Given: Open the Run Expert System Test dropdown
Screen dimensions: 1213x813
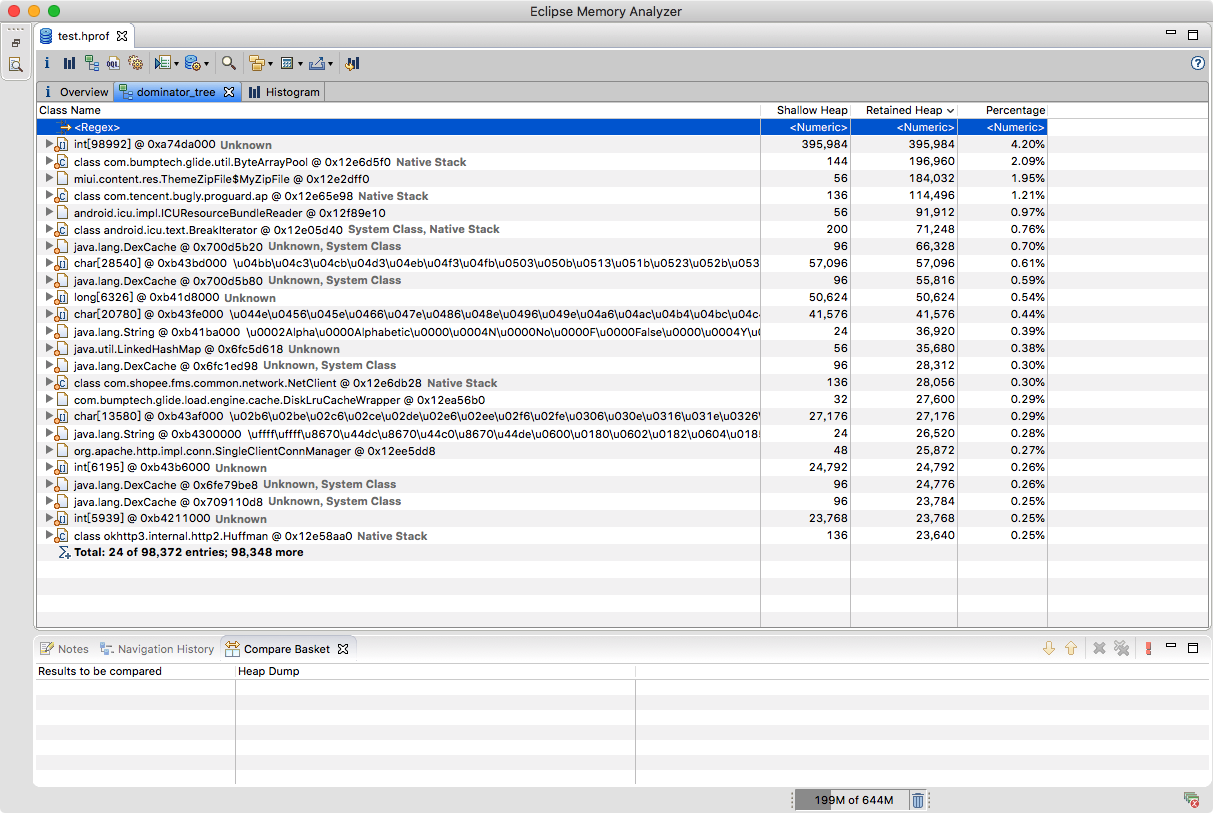Looking at the screenshot, I should (176, 64).
